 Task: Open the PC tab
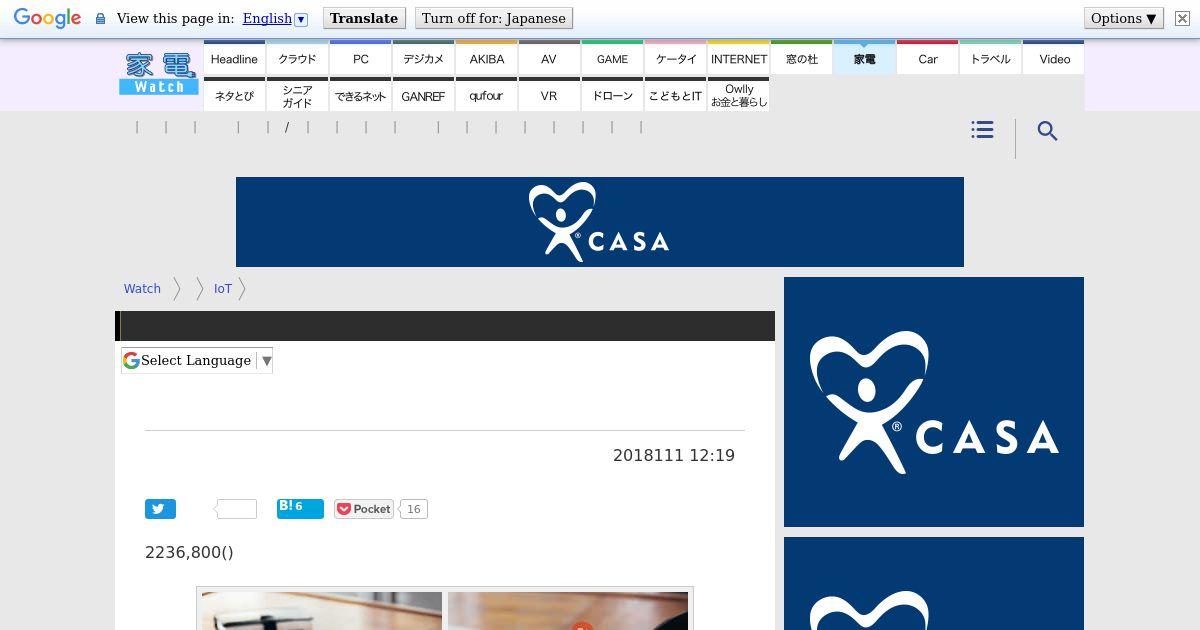[360, 58]
